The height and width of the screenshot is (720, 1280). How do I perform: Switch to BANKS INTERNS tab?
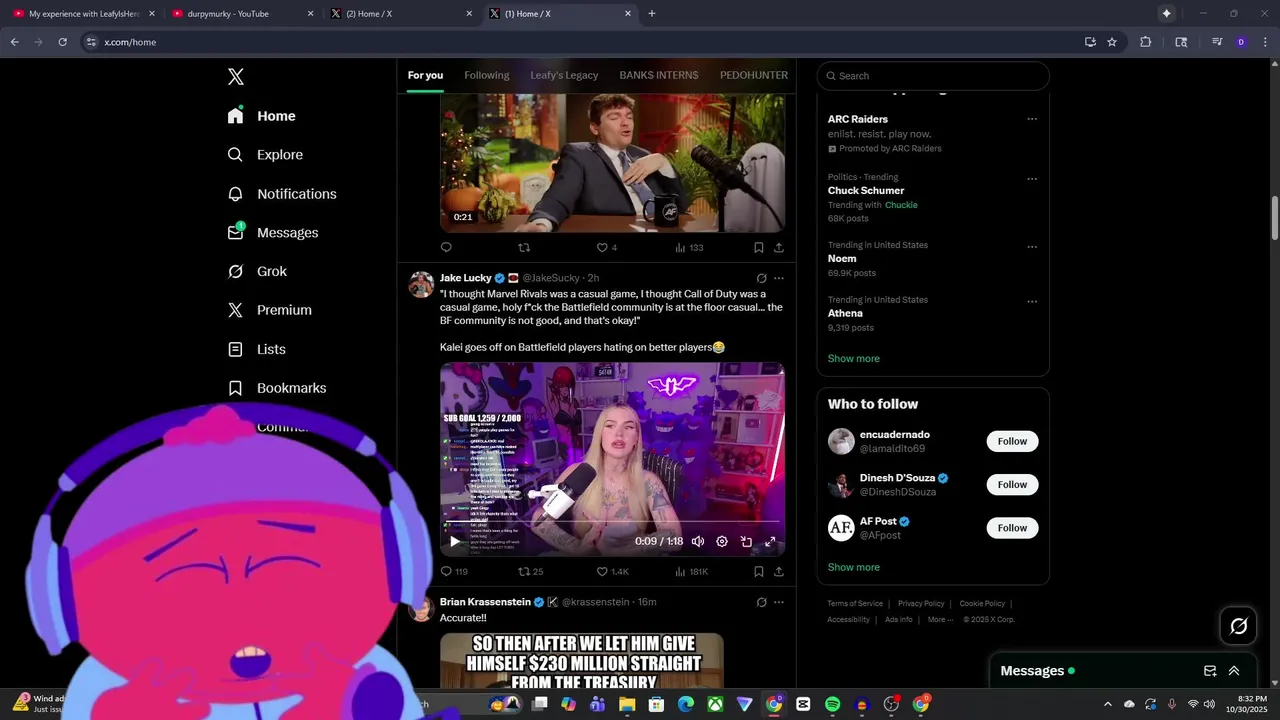(x=659, y=75)
